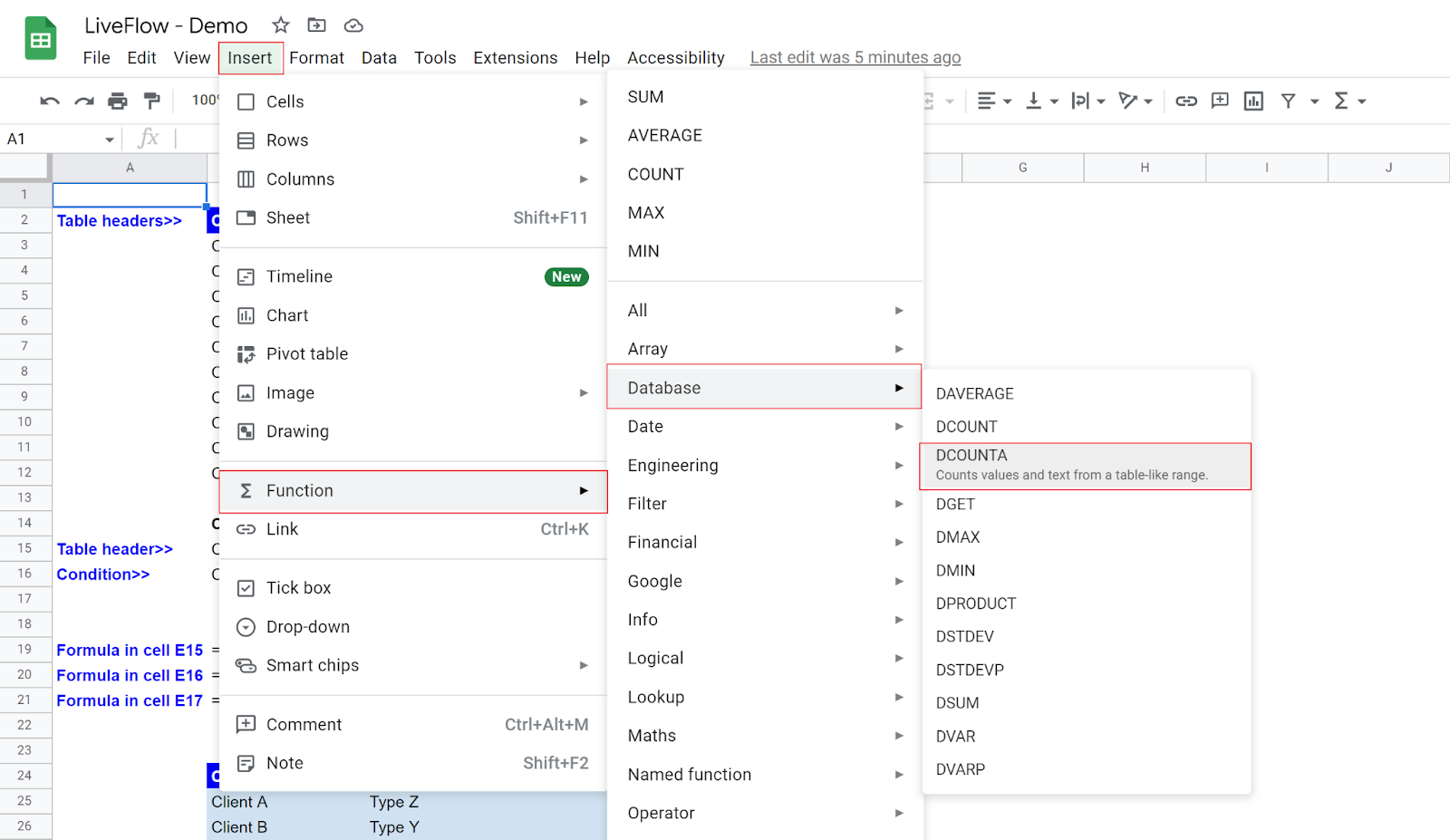
Task: Choose the AVERAGE function
Action: coord(765,135)
